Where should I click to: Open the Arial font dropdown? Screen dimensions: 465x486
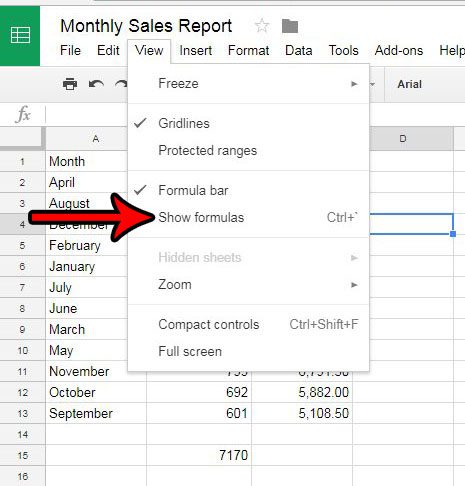click(x=409, y=84)
